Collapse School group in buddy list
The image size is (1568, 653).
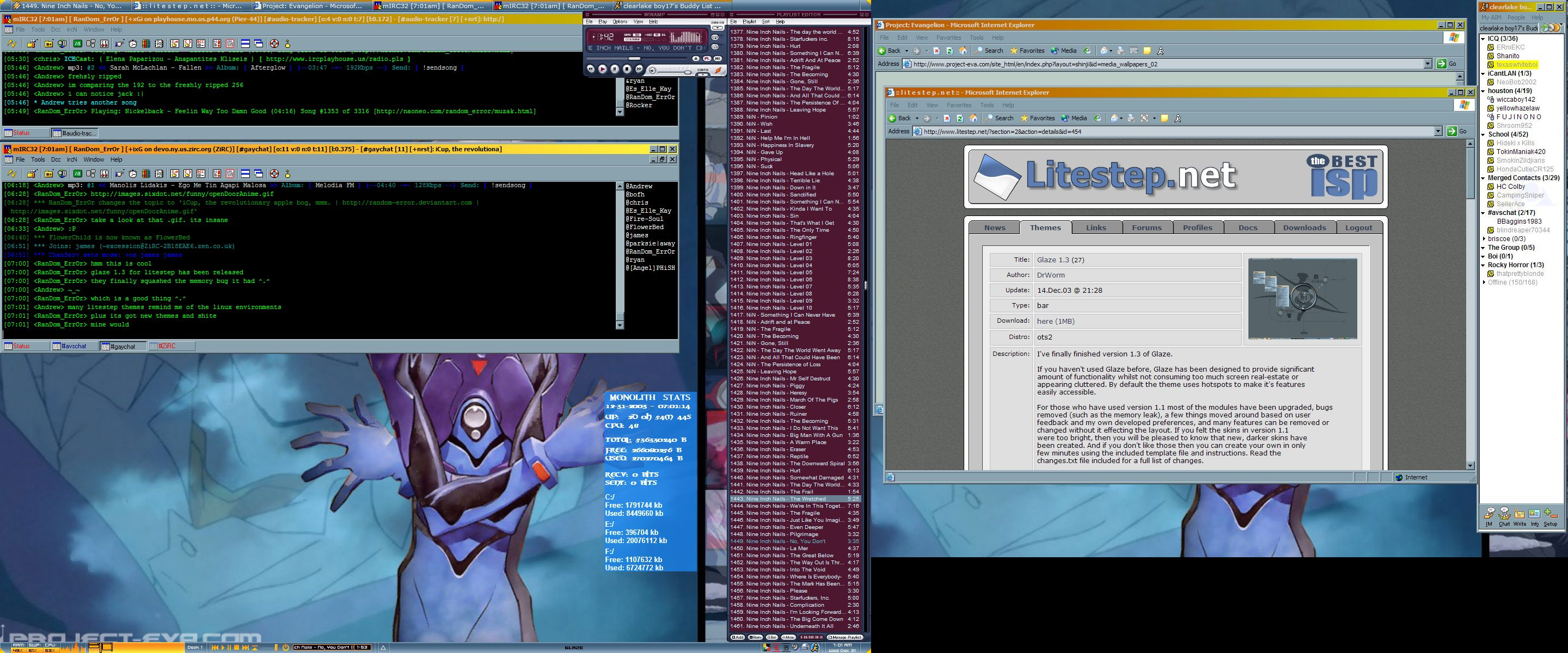[x=1483, y=134]
